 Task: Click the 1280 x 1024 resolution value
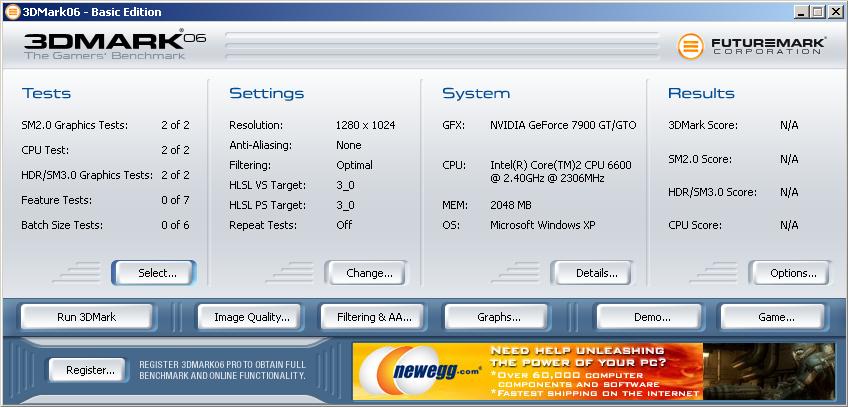366,125
